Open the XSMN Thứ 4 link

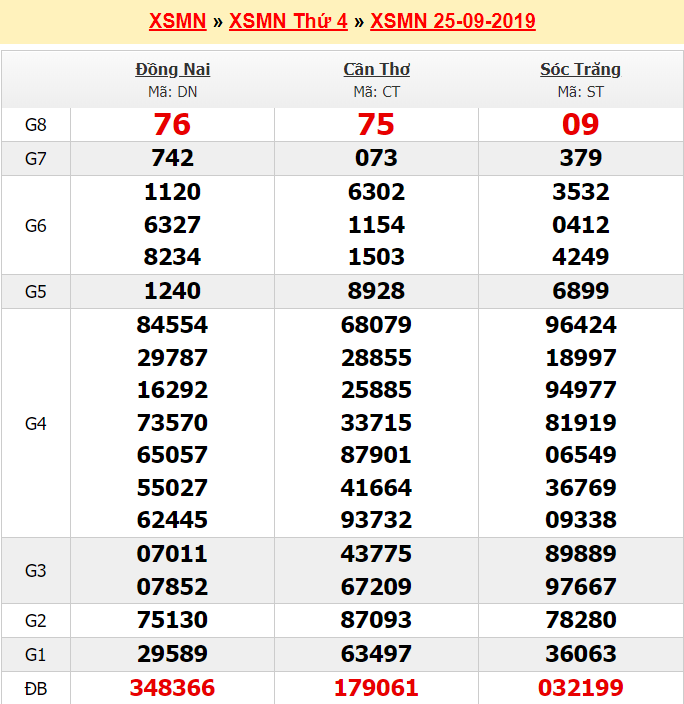pyautogui.click(x=288, y=21)
